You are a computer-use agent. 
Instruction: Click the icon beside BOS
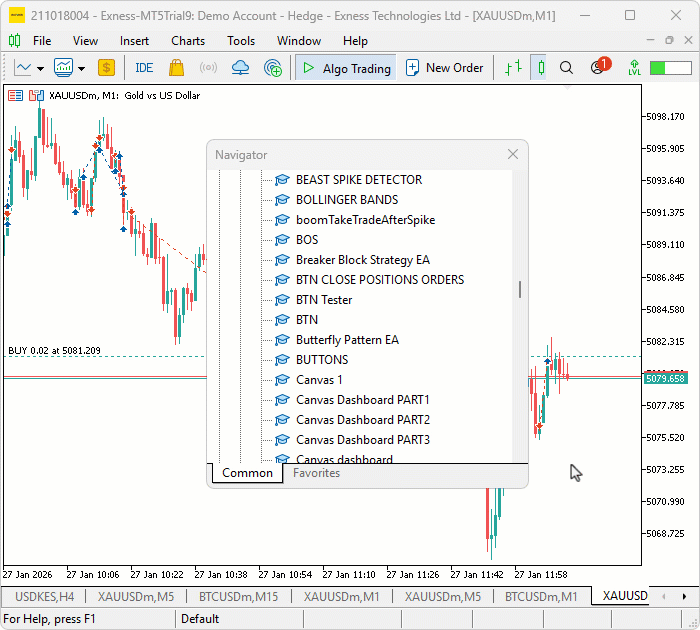coord(282,240)
